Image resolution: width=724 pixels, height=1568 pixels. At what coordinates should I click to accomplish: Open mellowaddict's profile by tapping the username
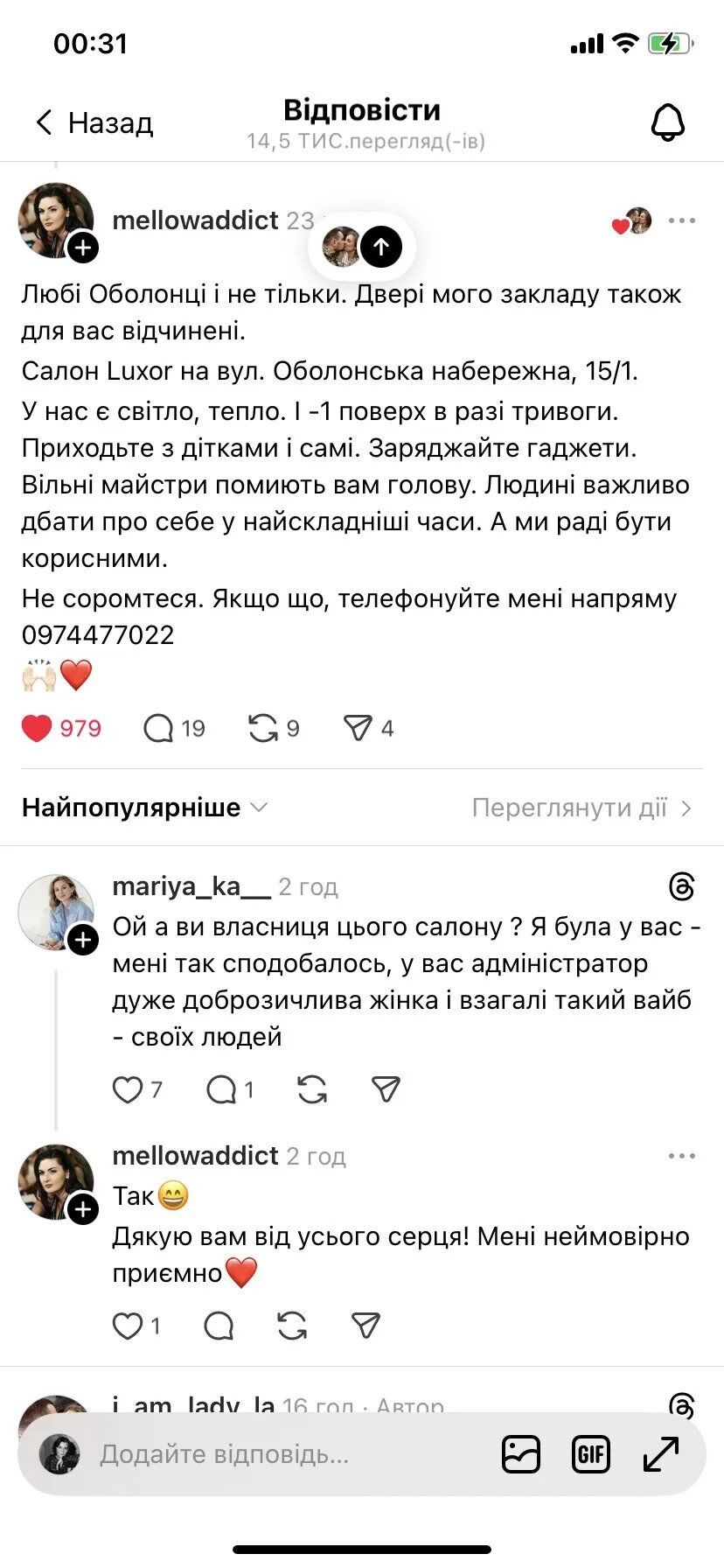click(x=196, y=220)
